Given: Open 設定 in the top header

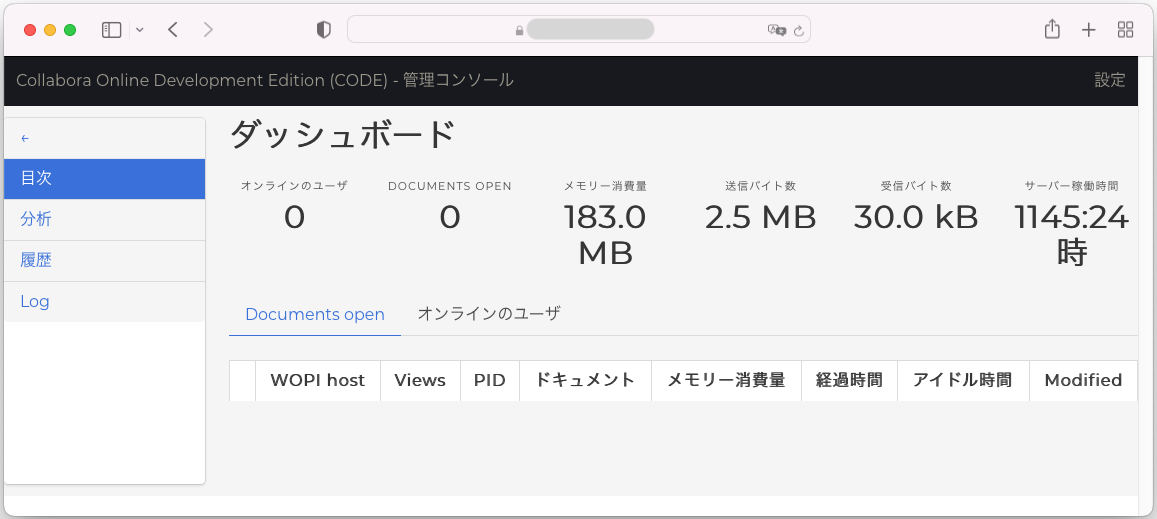Looking at the screenshot, I should point(1110,80).
